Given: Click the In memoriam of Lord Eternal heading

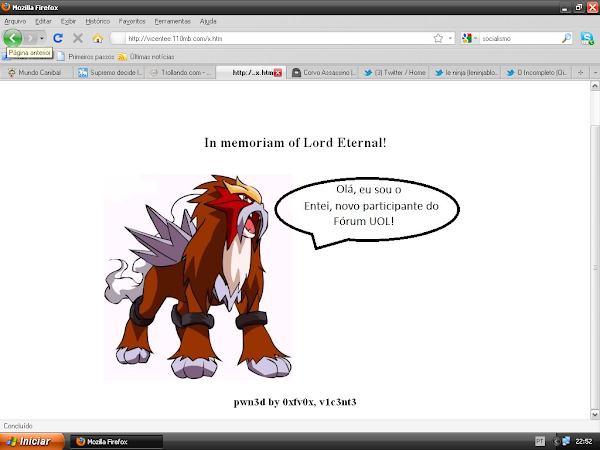Looking at the screenshot, I should pos(295,143).
